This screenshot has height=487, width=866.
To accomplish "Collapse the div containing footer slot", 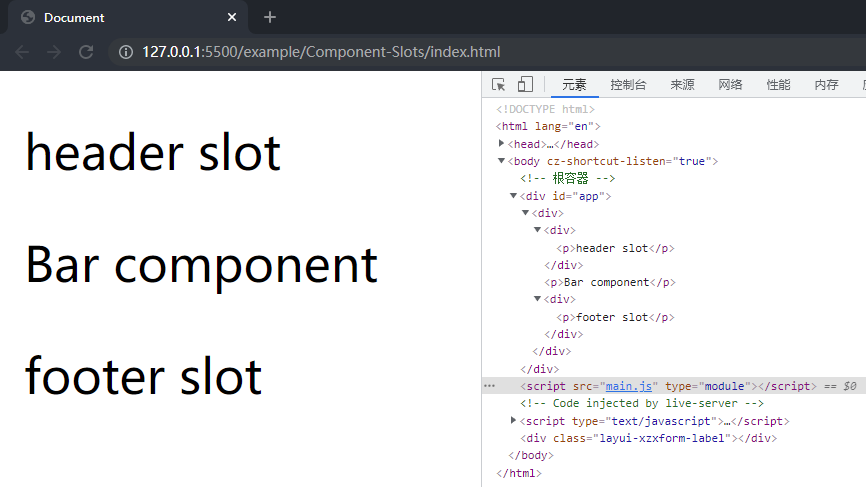I will tap(537, 299).
